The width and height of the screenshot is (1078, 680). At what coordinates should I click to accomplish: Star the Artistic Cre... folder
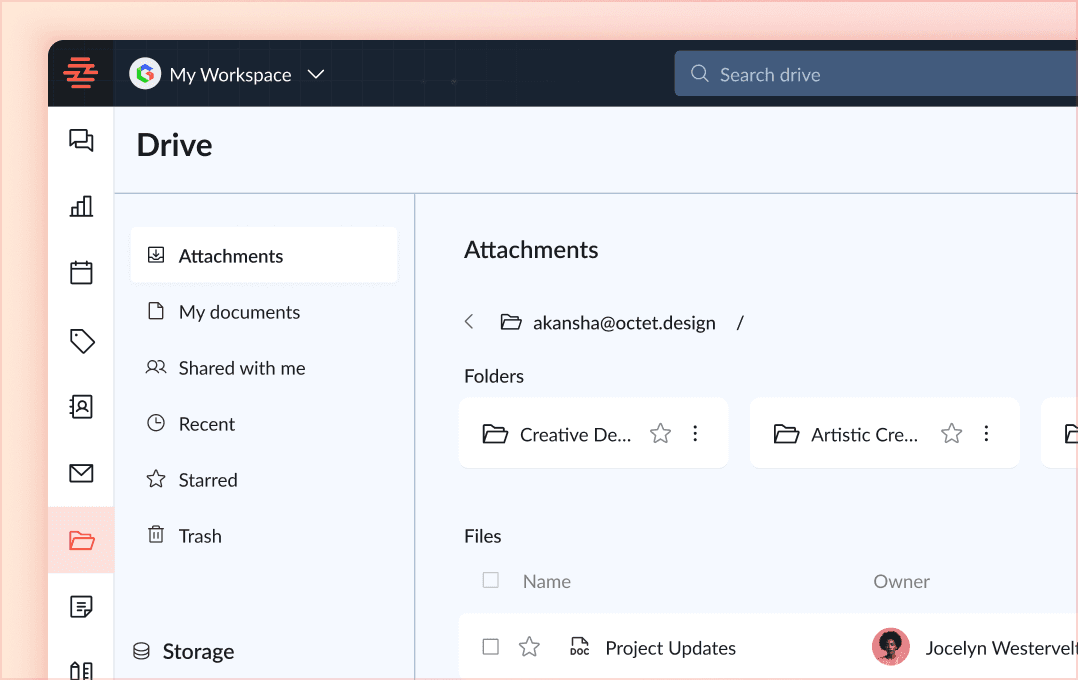click(952, 433)
